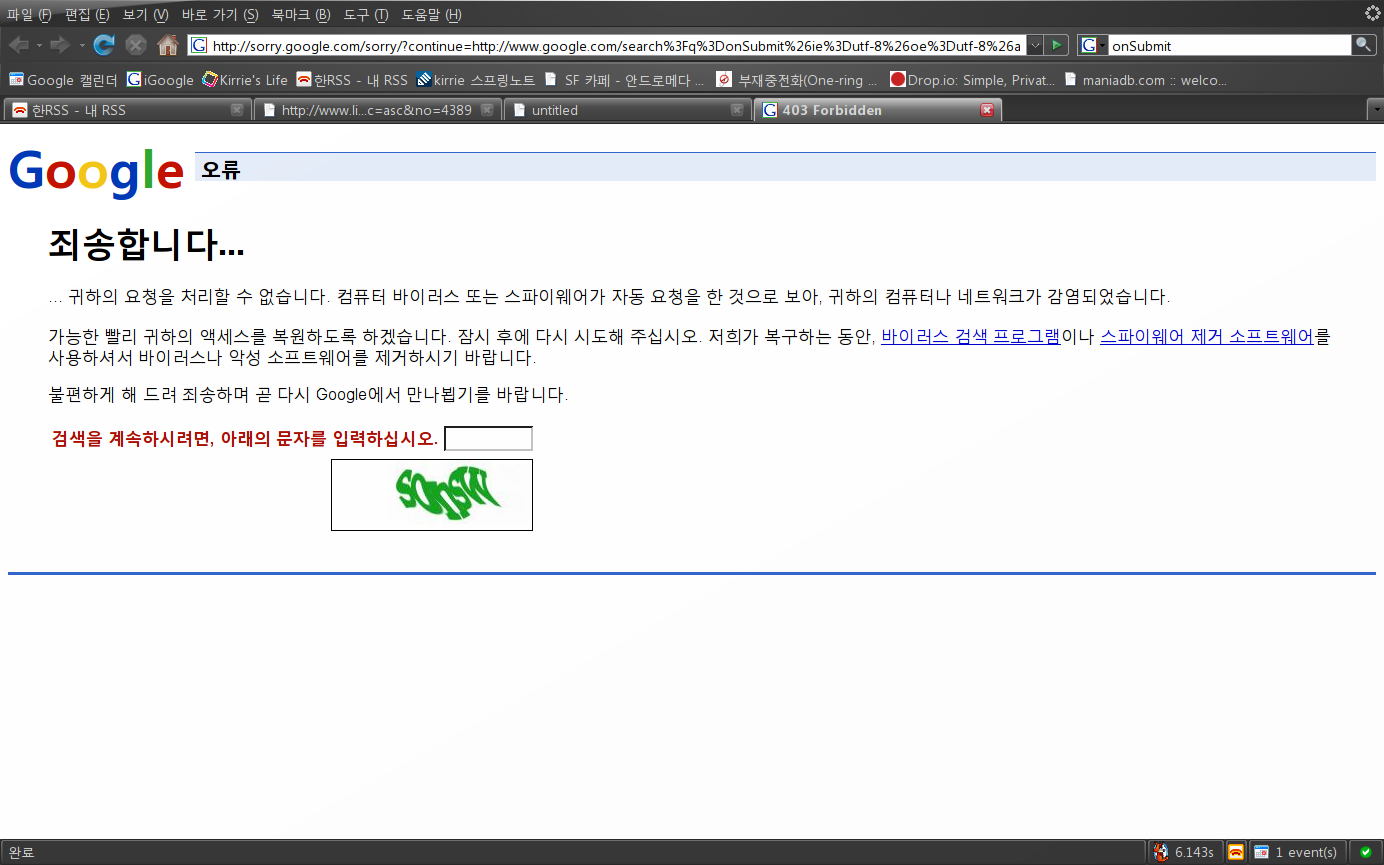
Task: Open the 북마크 (B) menu
Action: (301, 15)
